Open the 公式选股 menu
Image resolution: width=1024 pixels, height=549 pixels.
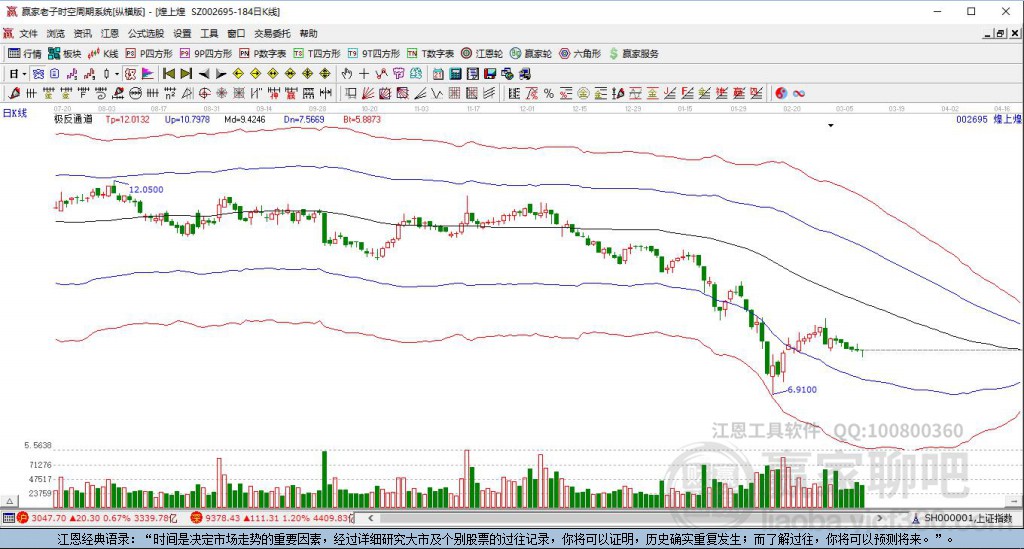(146, 33)
